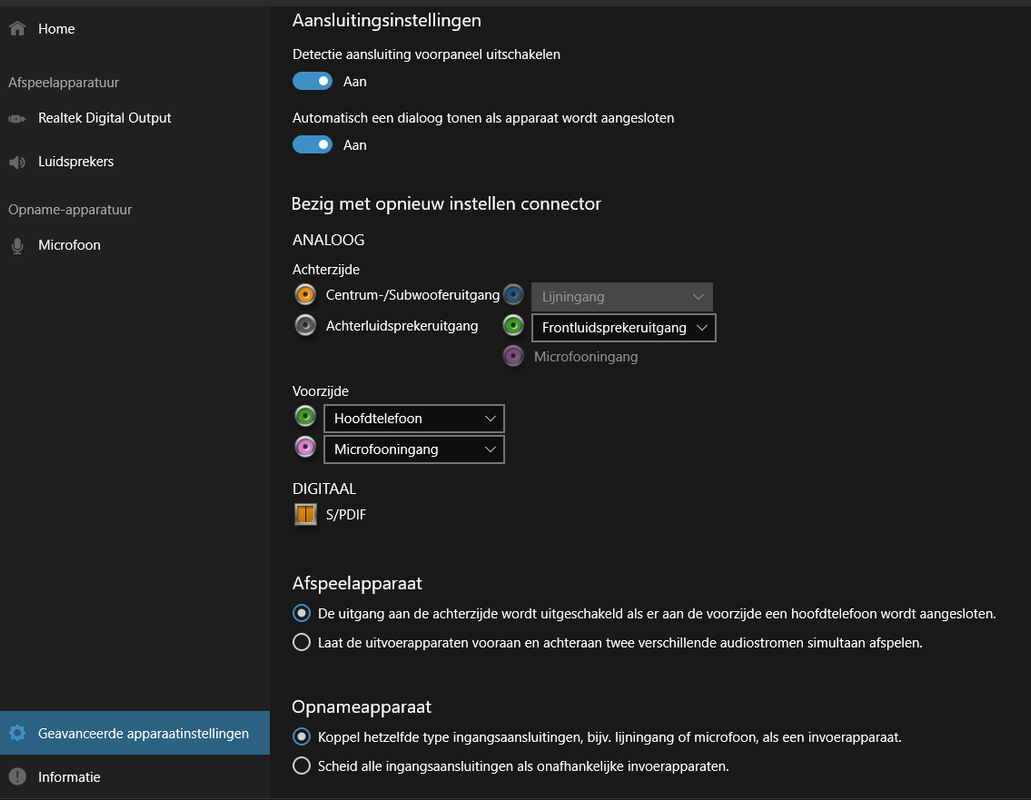This screenshot has width=1031, height=800.
Task: Click the gray Achterluidsprekeruitgang jack
Action: [x=305, y=325]
